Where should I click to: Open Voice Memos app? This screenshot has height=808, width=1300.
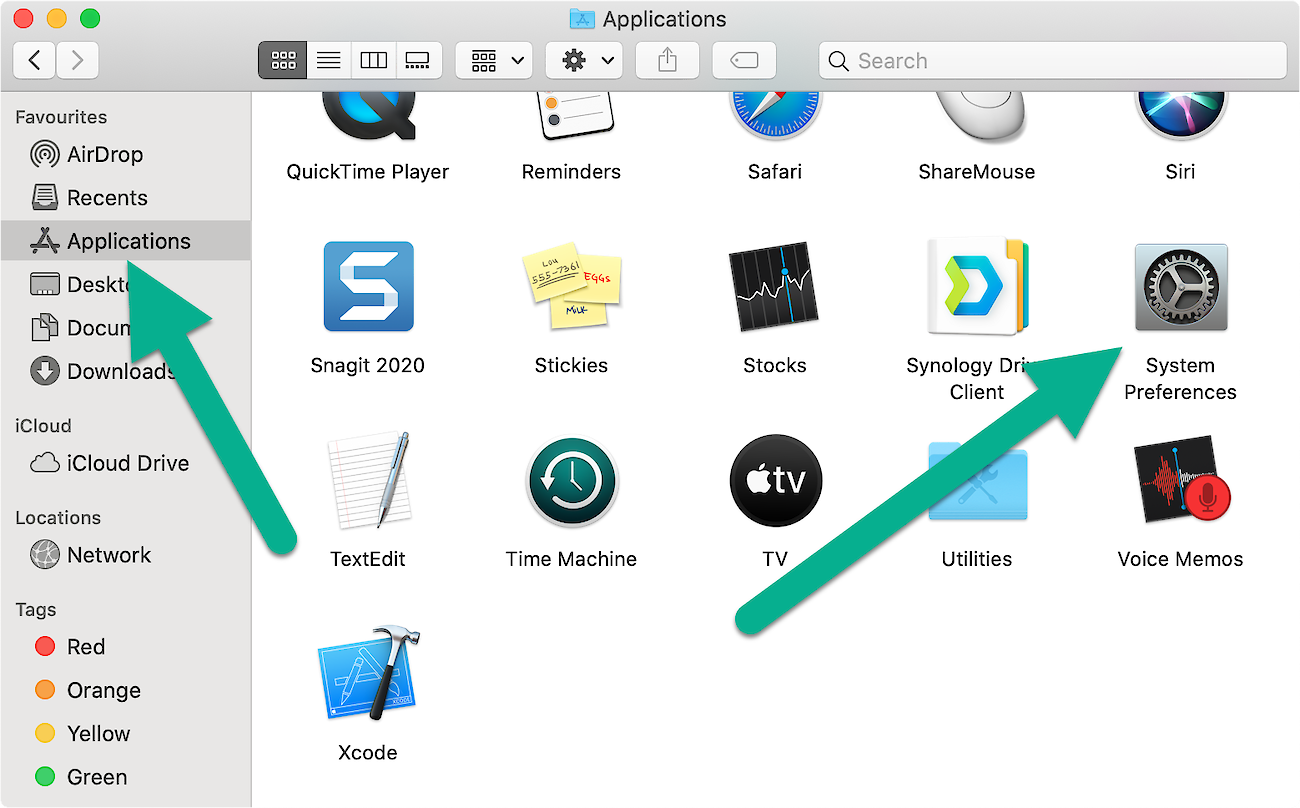[1180, 481]
